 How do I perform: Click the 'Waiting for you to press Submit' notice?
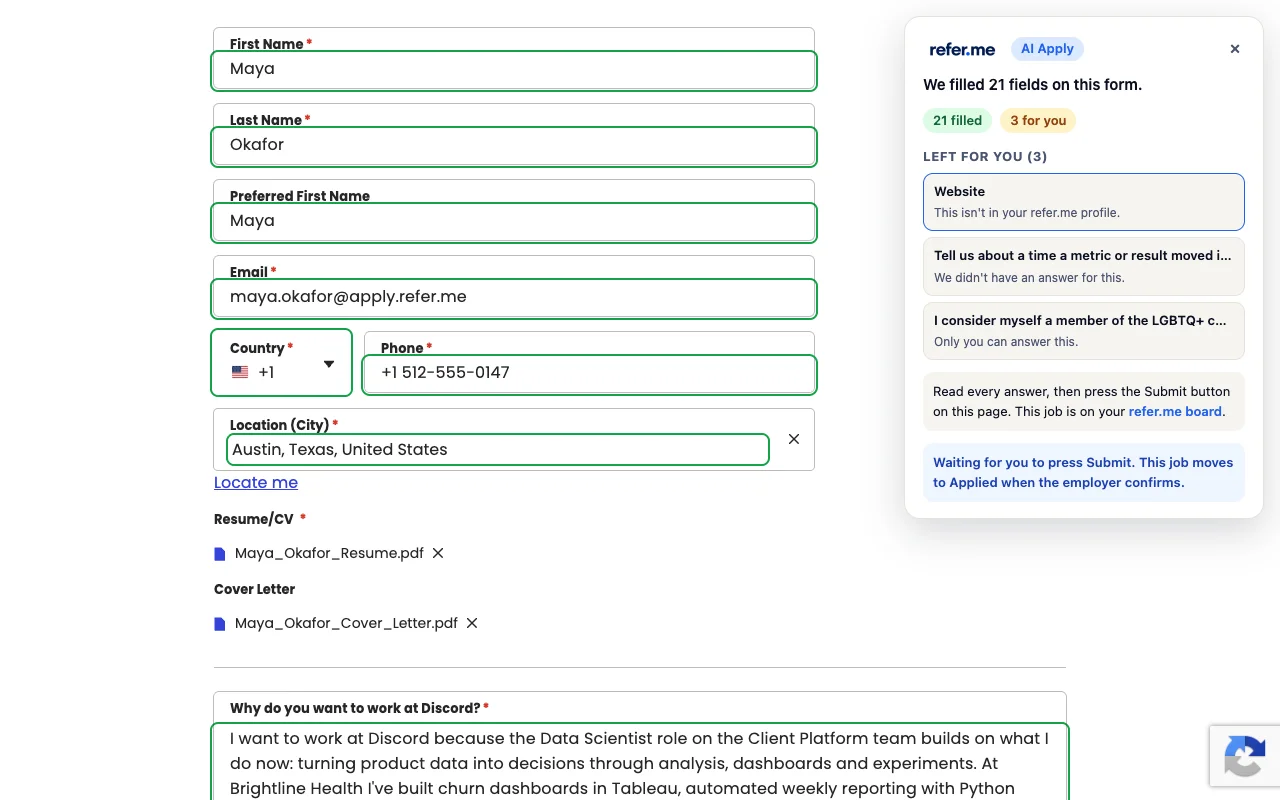tap(1084, 472)
